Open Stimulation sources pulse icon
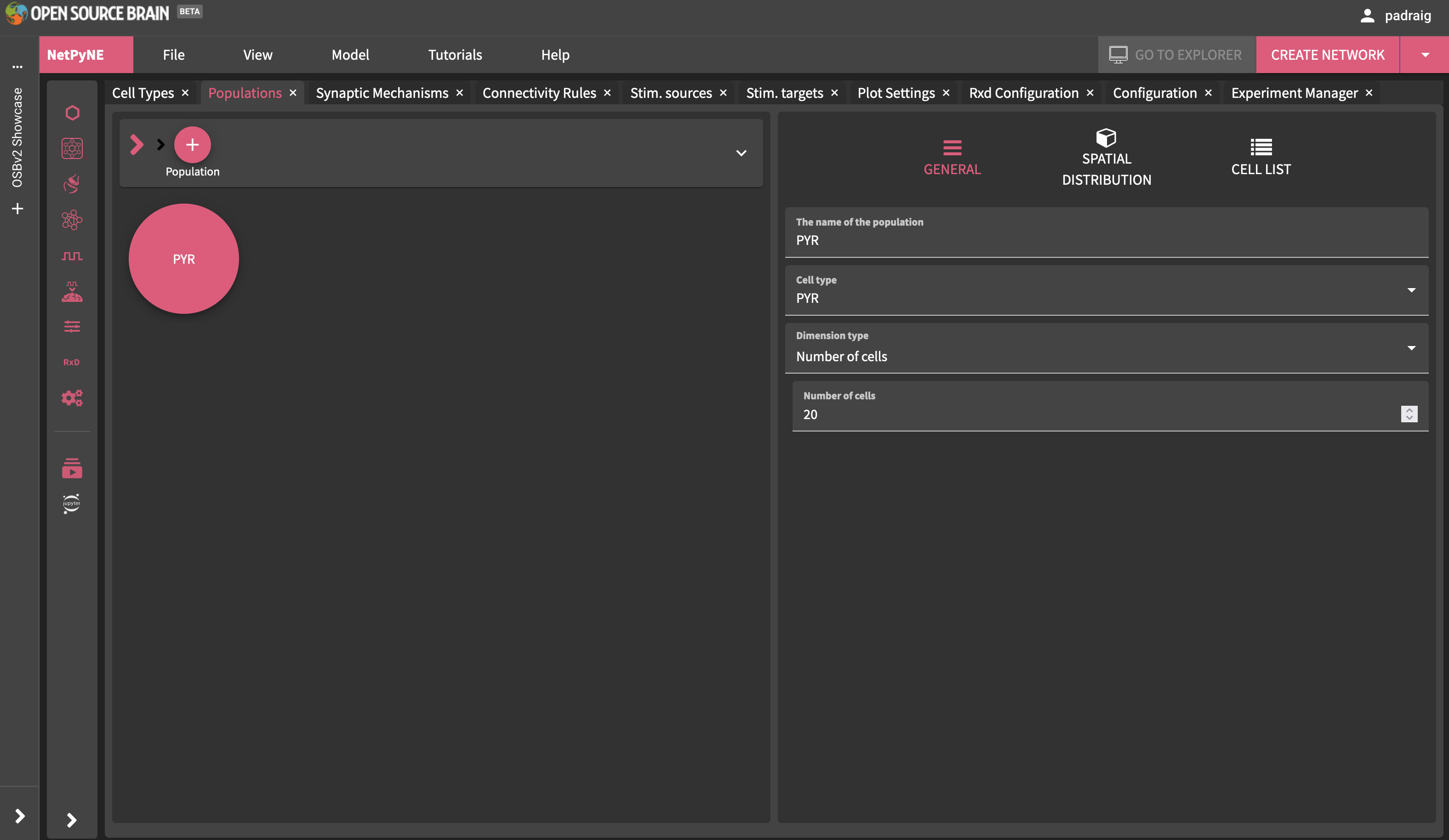 72,256
